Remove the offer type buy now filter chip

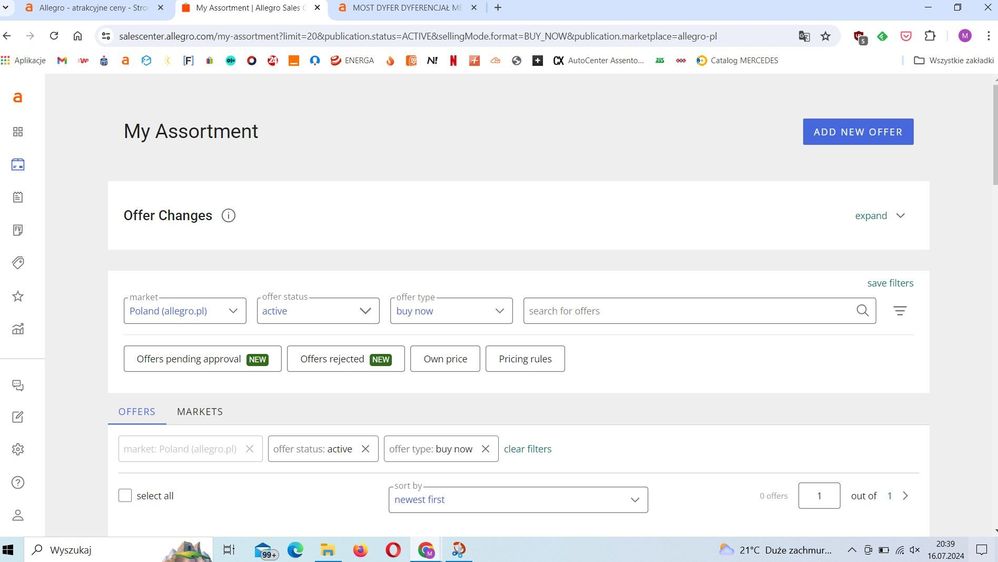pyautogui.click(x=486, y=449)
